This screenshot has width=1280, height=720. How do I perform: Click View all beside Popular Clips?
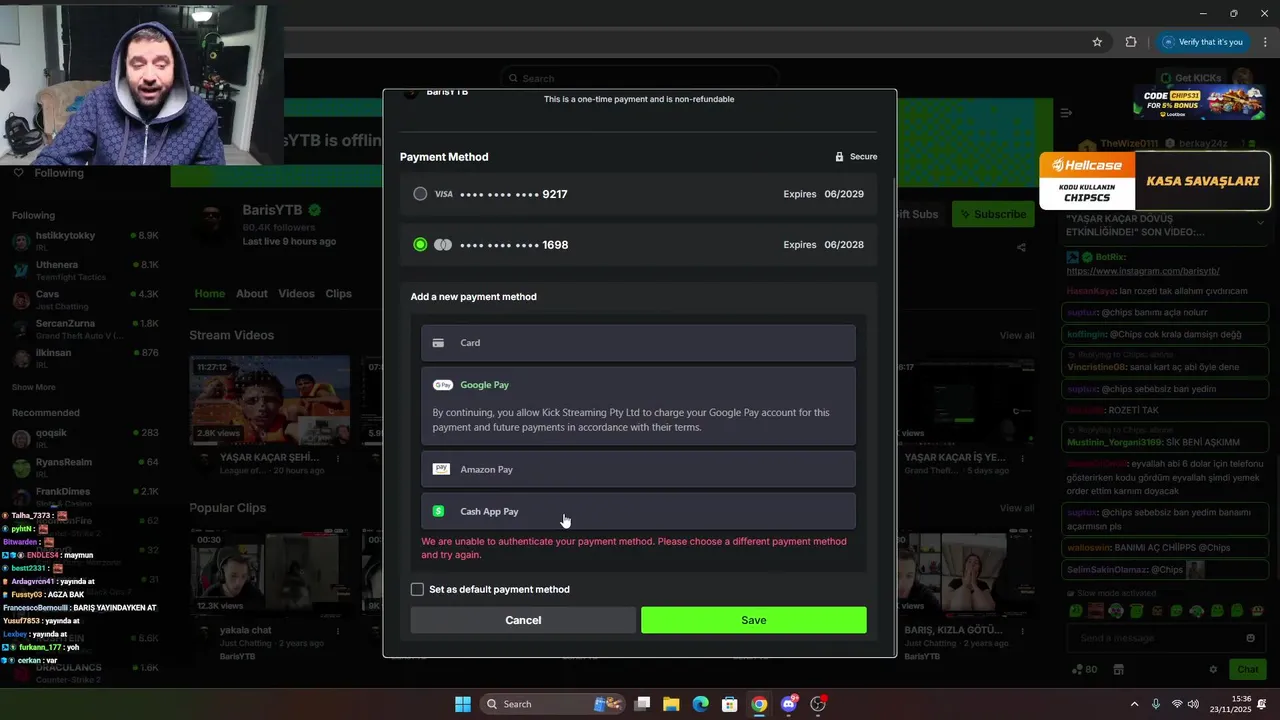1017,508
